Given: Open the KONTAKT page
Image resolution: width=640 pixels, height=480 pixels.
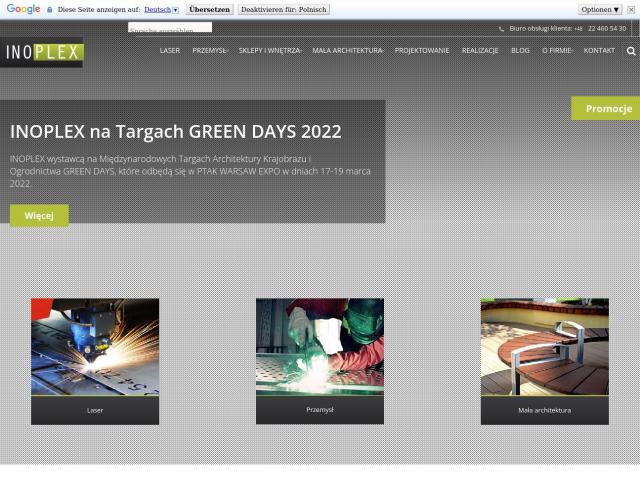Looking at the screenshot, I should (x=599, y=51).
